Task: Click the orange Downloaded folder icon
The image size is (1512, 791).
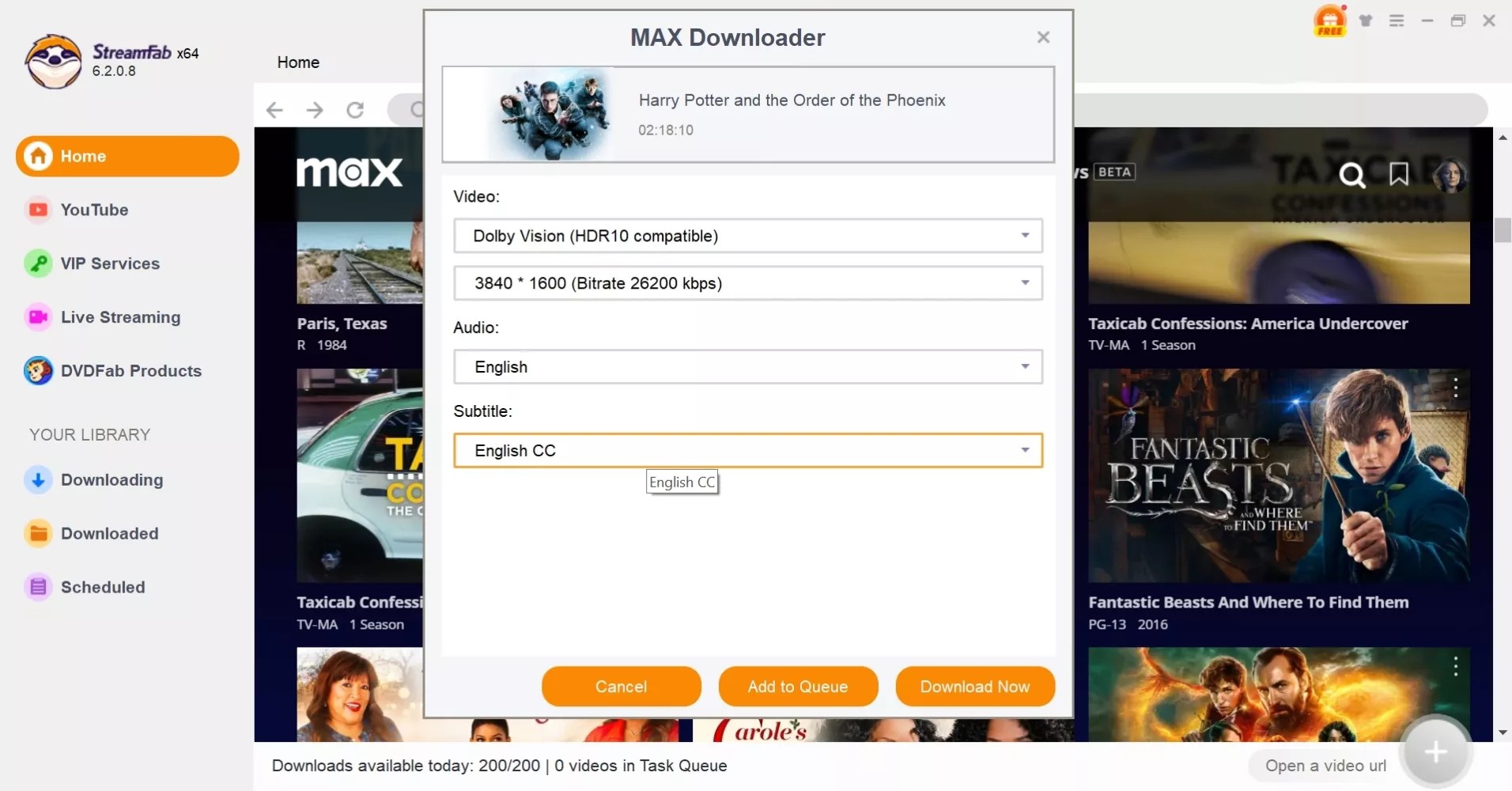Action: 38,534
